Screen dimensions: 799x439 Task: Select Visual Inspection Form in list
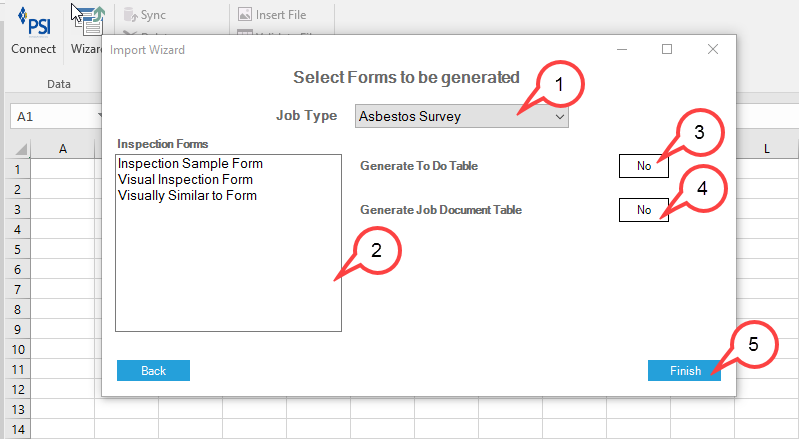click(x=185, y=180)
